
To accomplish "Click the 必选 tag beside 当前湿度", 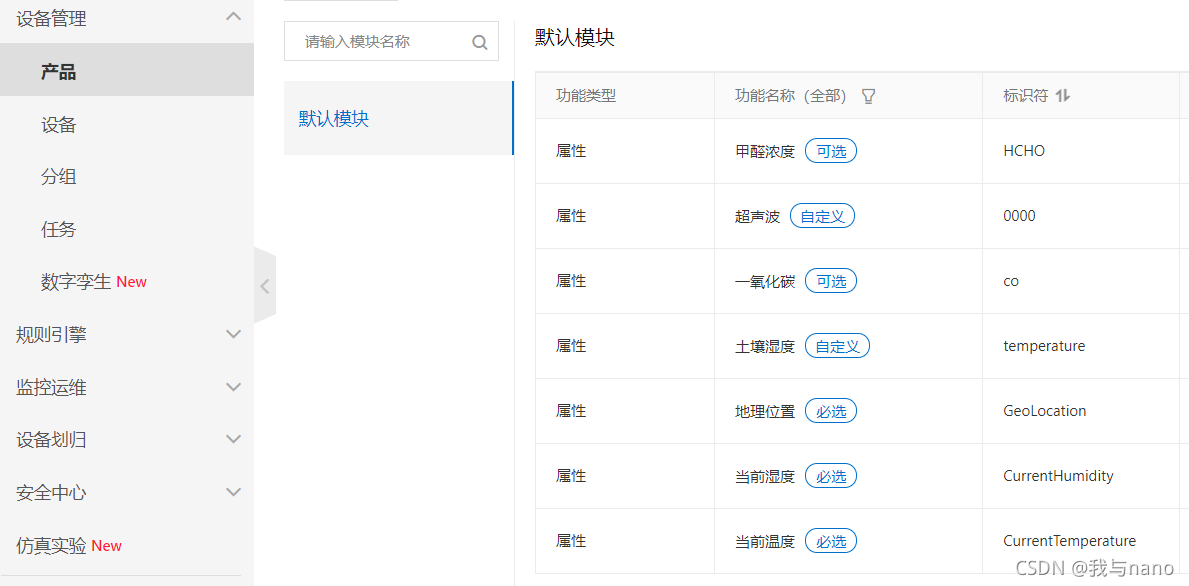I will 830,477.
